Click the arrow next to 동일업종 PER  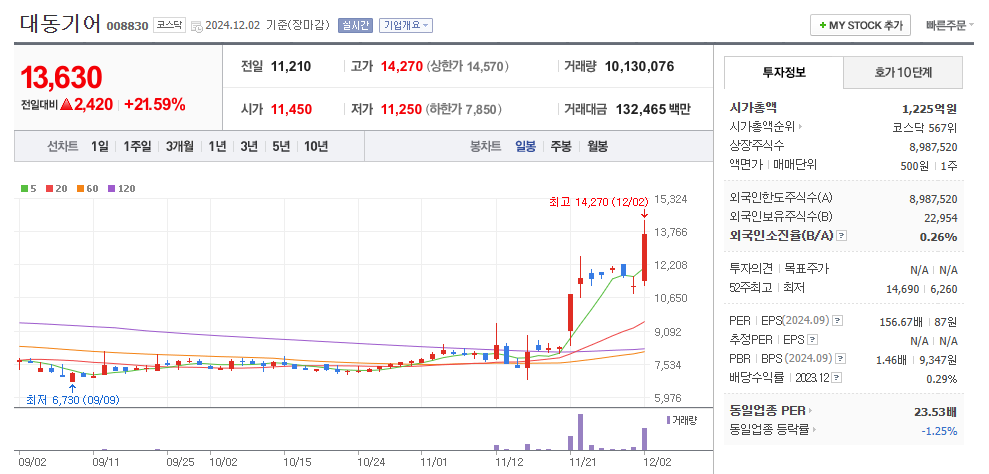pos(811,412)
